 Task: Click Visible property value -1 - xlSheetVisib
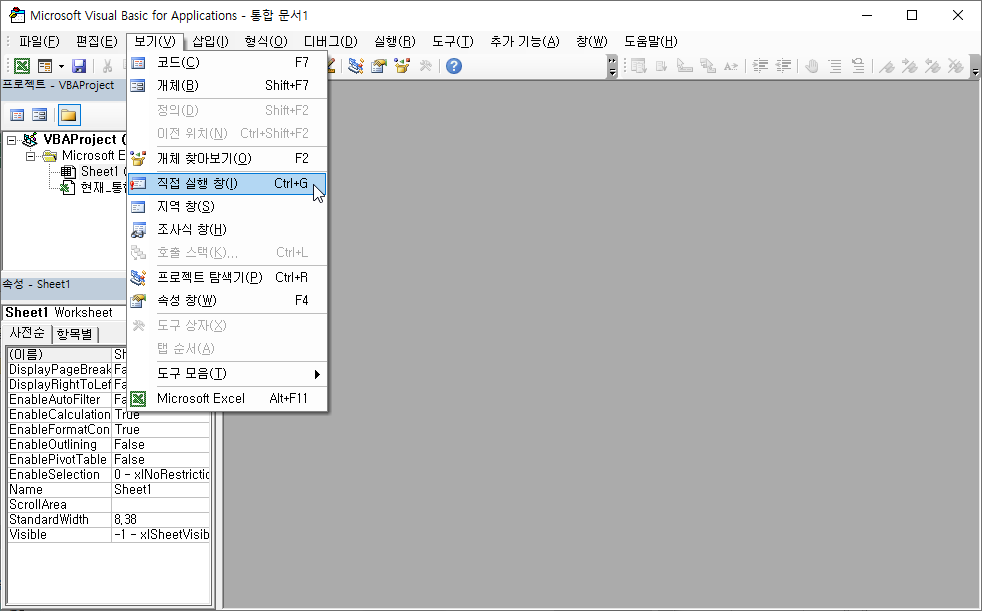[x=161, y=535]
